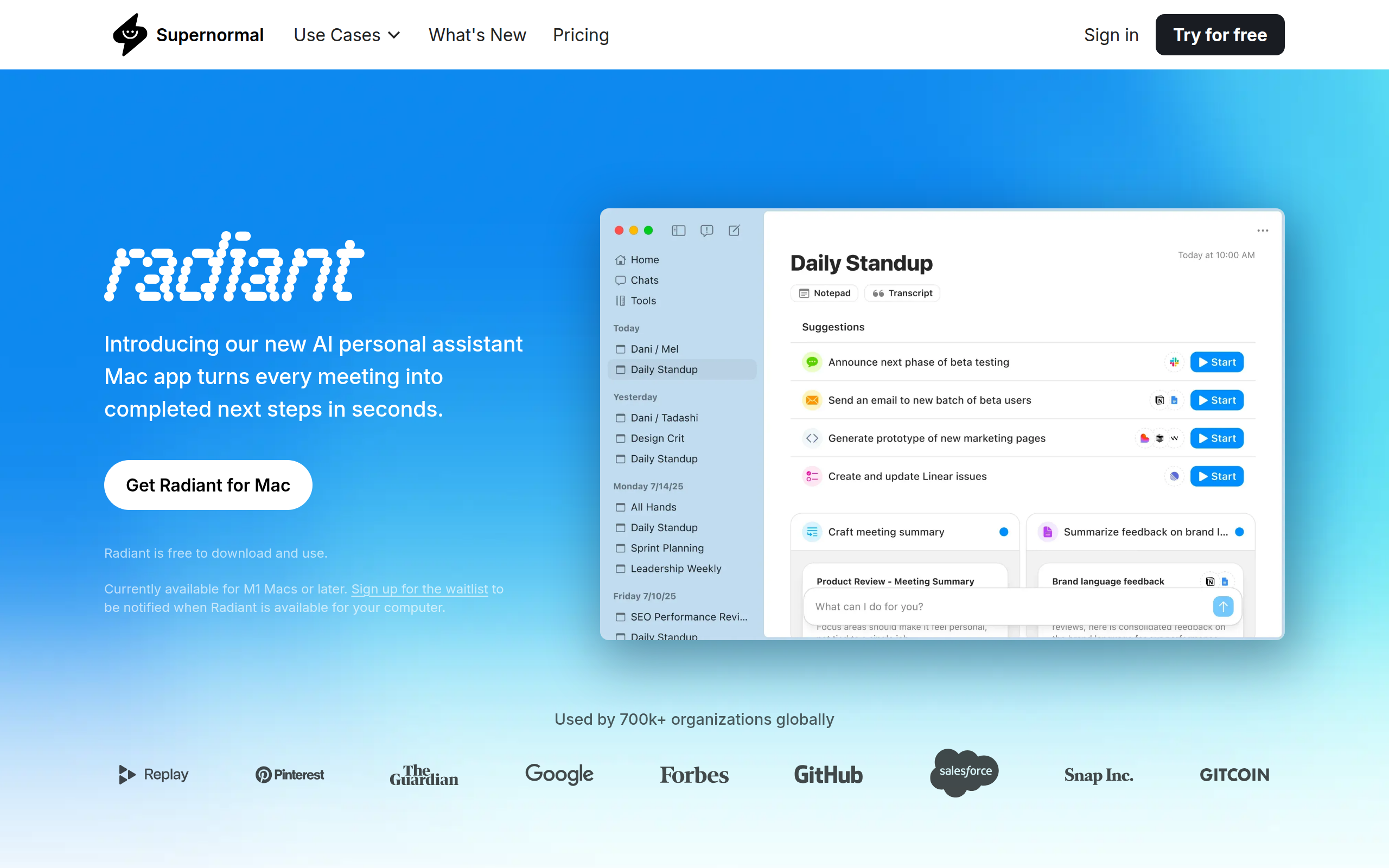Switch to the Transcript tab
This screenshot has height=868, width=1389.
902,293
